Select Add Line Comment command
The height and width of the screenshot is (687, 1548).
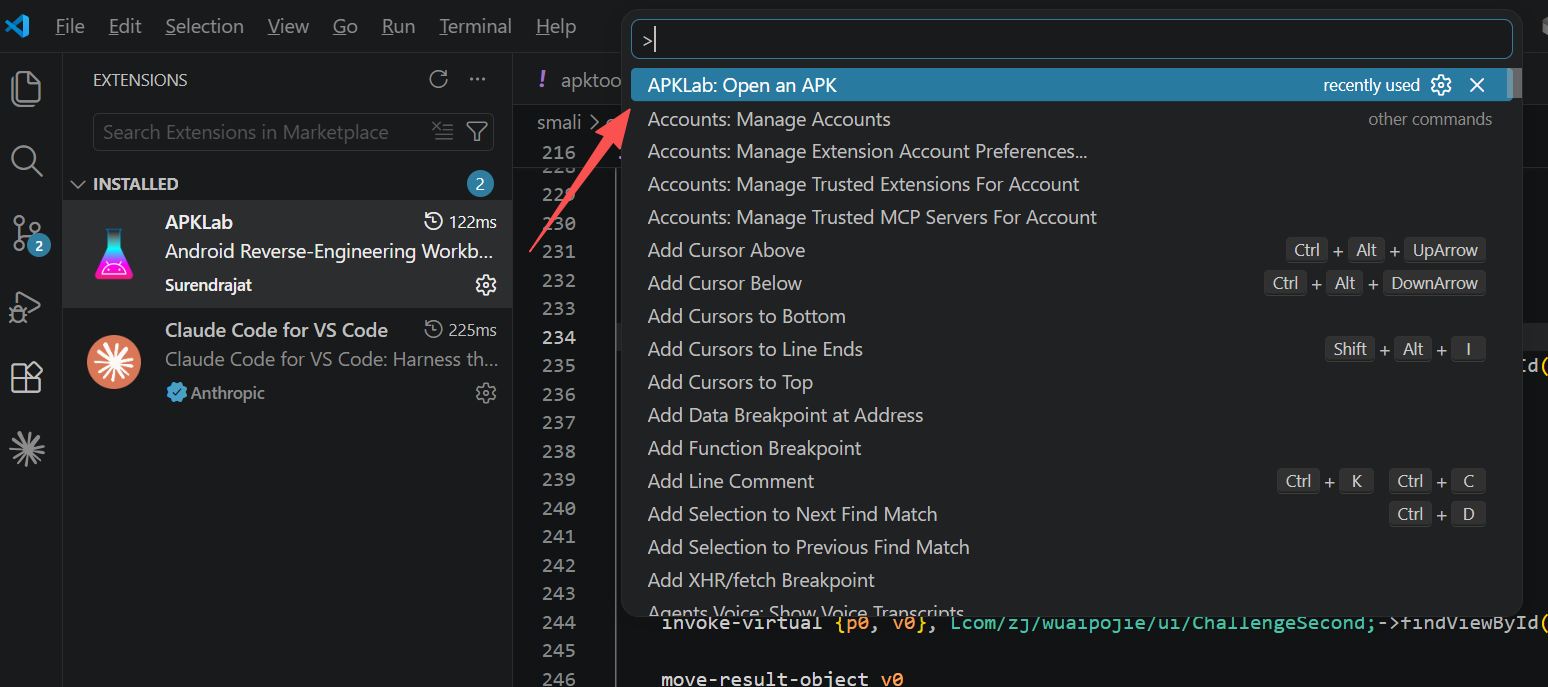click(1068, 482)
